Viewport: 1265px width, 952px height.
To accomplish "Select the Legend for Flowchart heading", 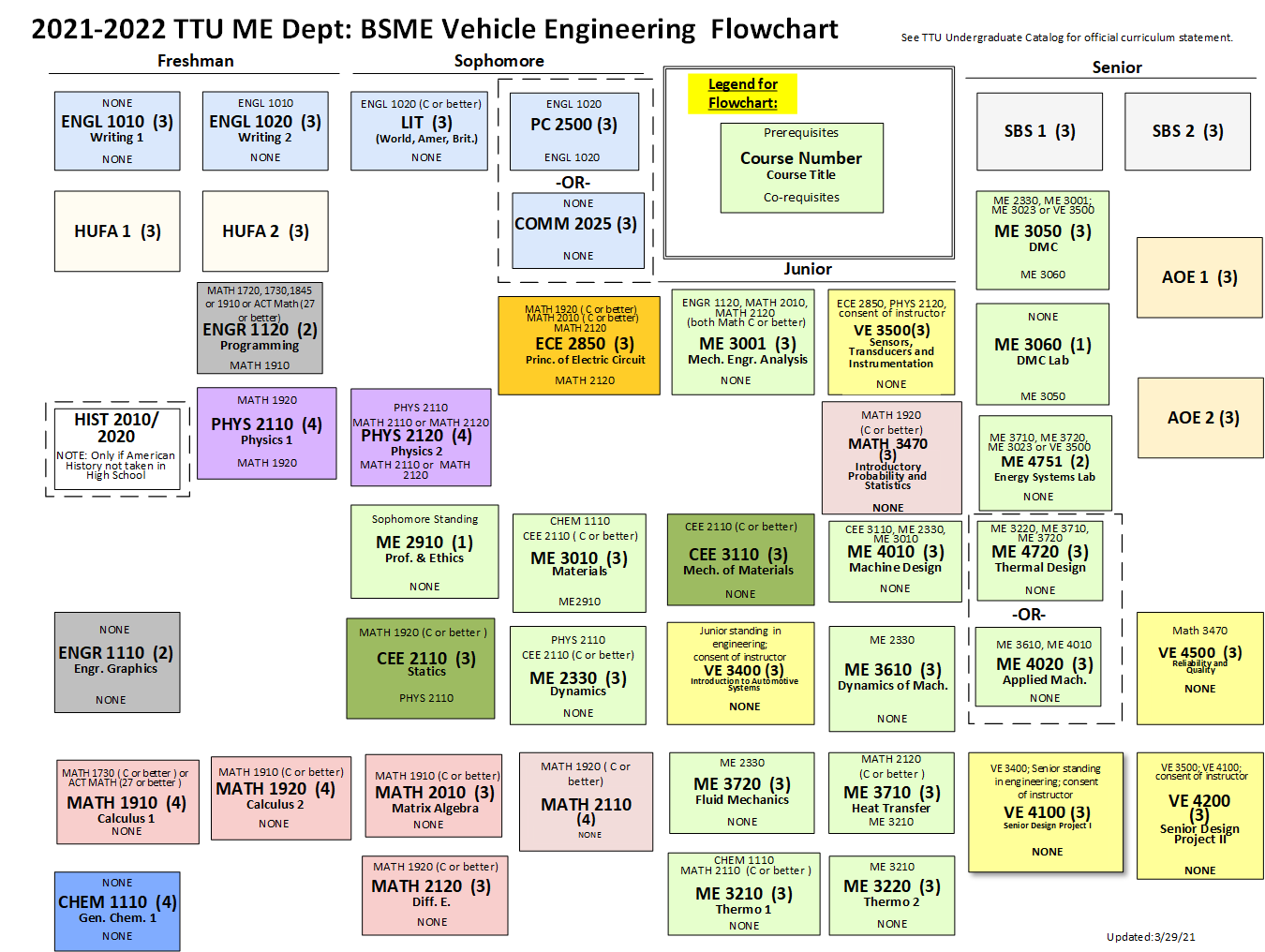I will coord(742,94).
